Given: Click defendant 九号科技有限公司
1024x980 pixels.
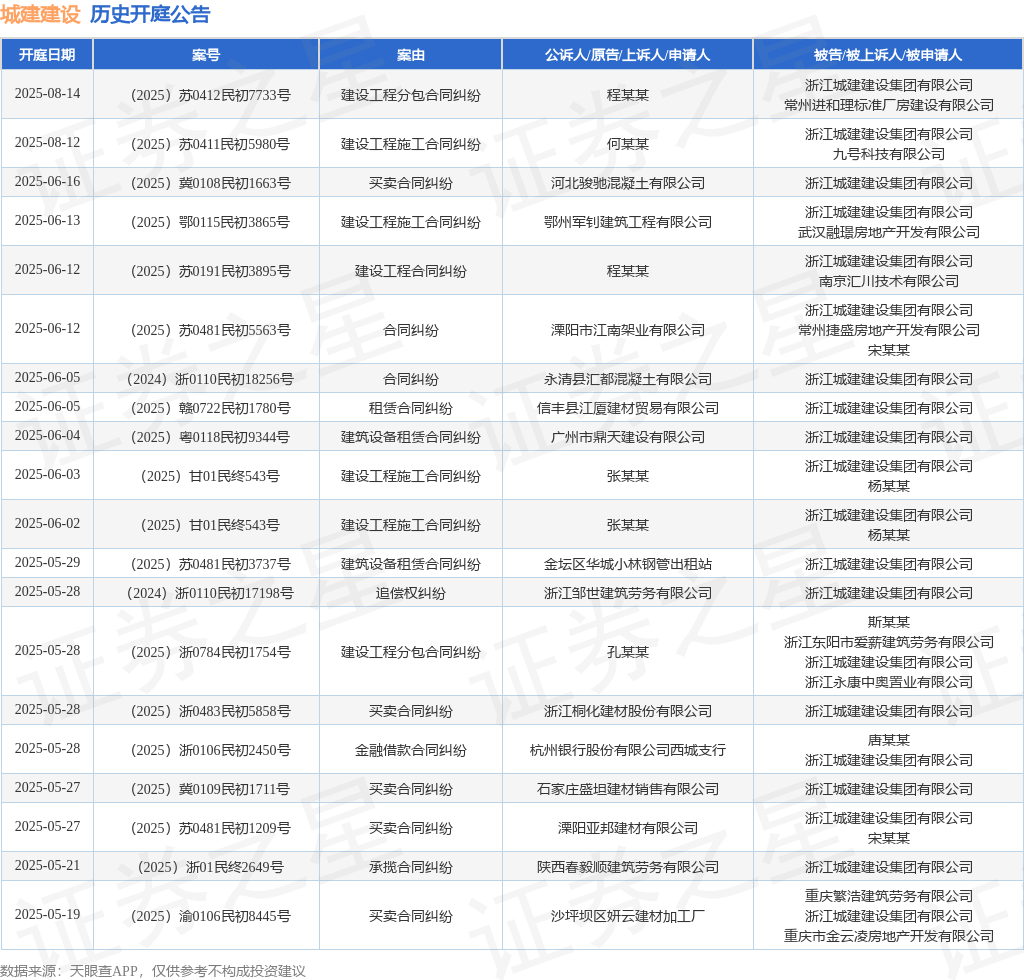Looking at the screenshot, I should [x=889, y=154].
